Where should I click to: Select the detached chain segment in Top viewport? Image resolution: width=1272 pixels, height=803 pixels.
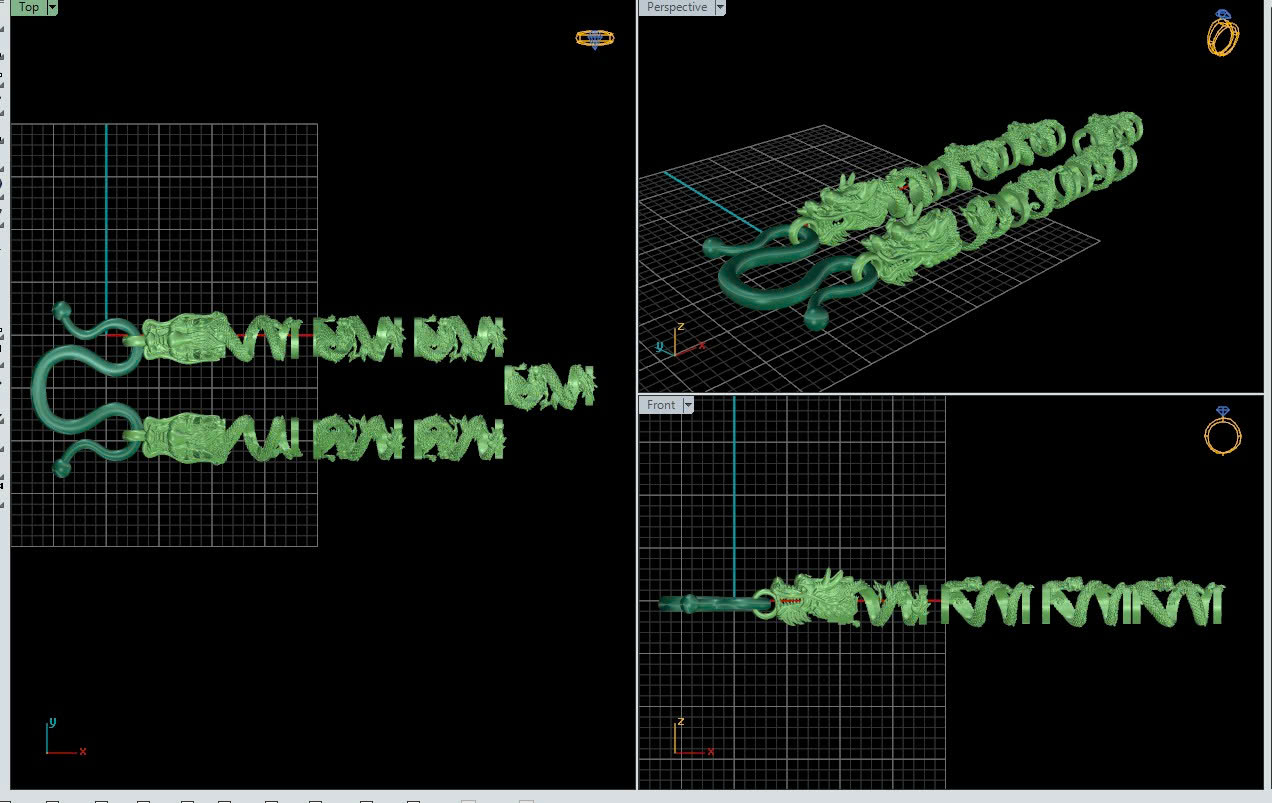click(550, 386)
